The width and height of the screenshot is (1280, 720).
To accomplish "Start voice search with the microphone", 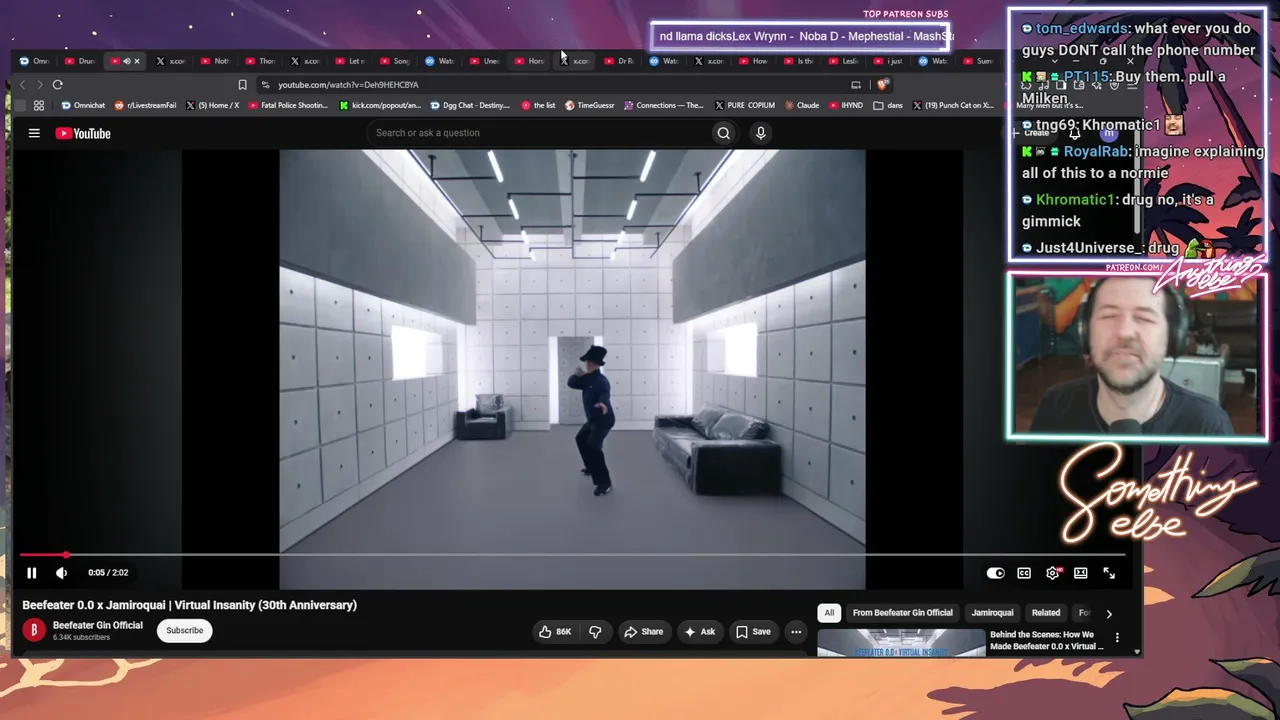I will 761,133.
